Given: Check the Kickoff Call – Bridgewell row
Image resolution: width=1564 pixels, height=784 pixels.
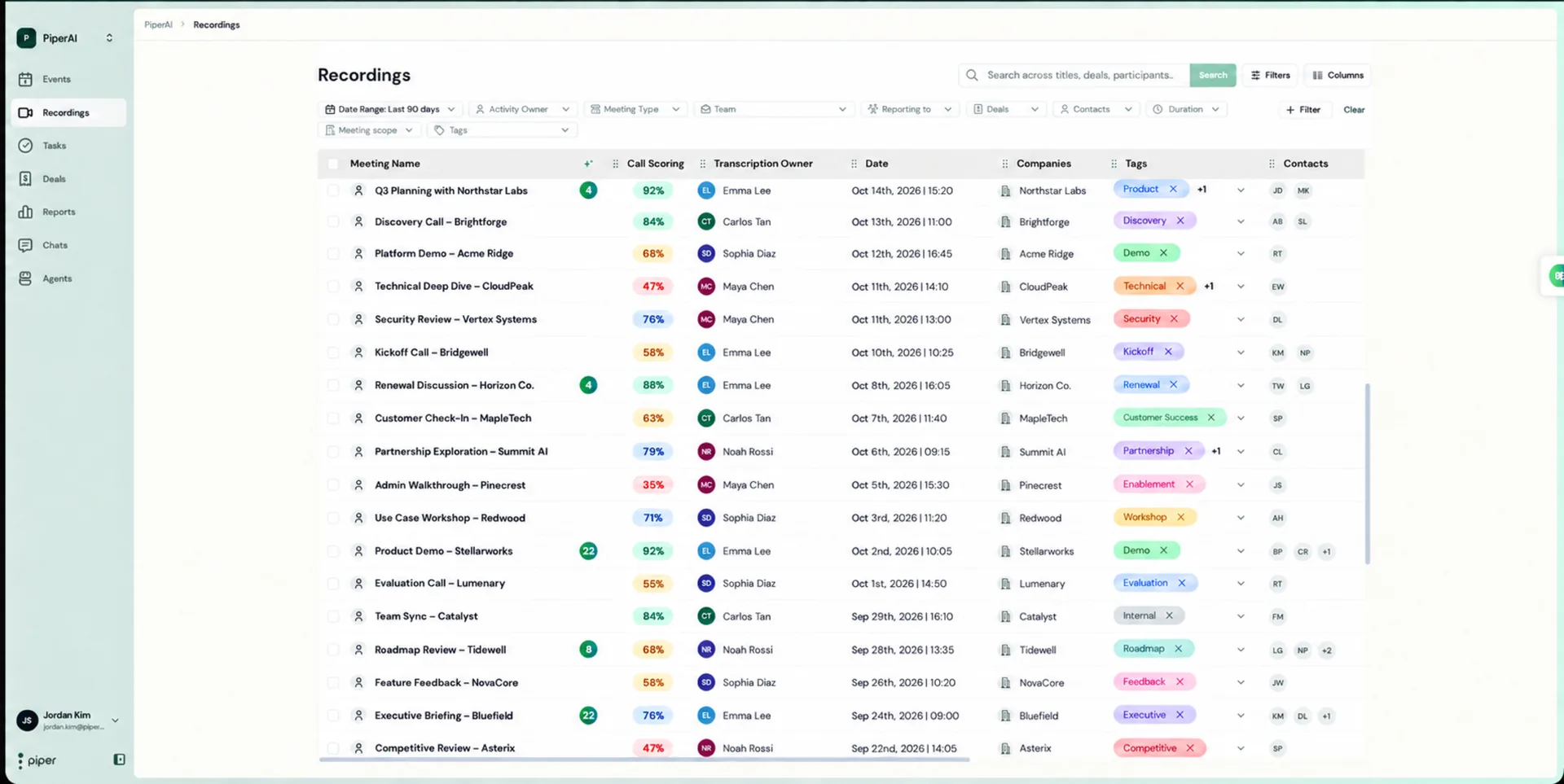Looking at the screenshot, I should coord(333,353).
